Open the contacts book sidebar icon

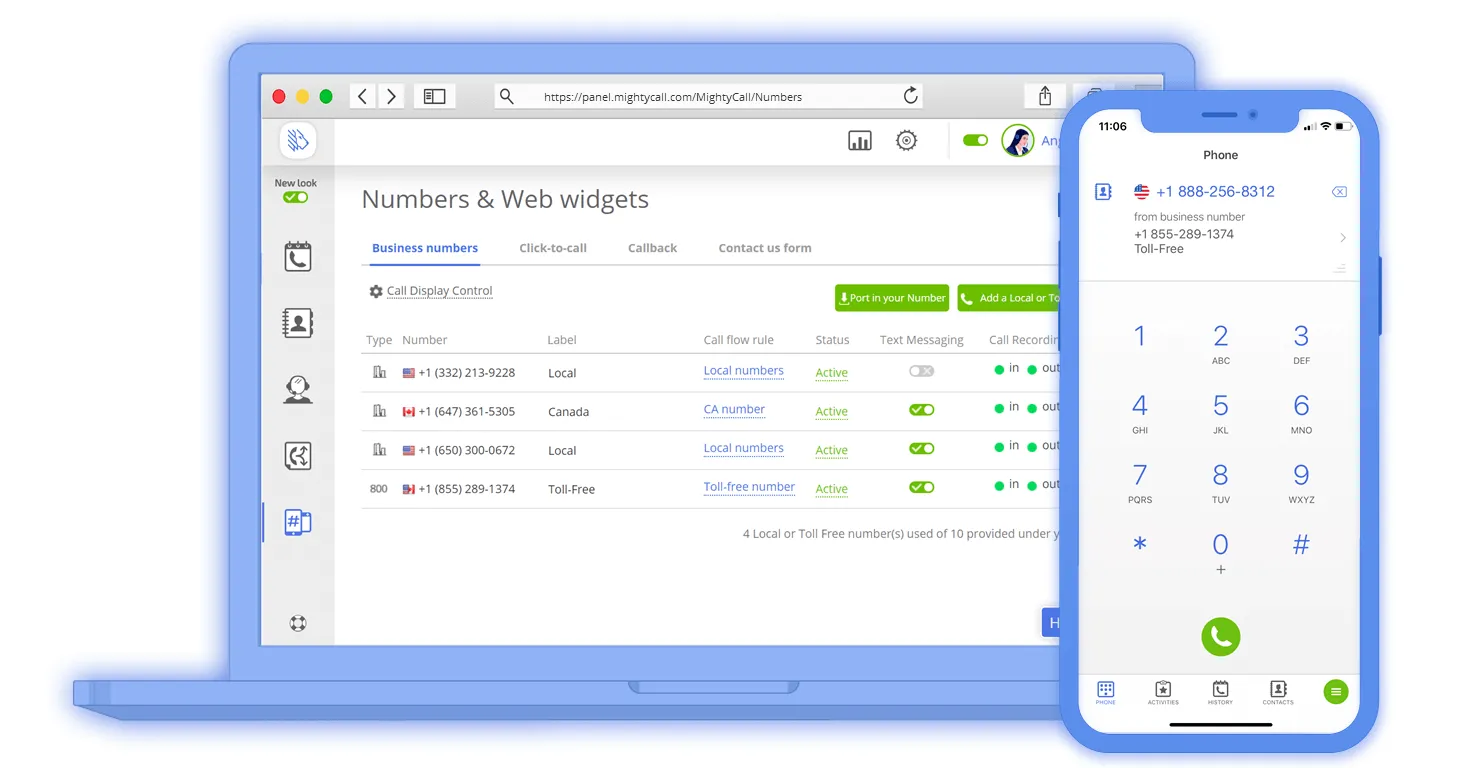[x=297, y=322]
